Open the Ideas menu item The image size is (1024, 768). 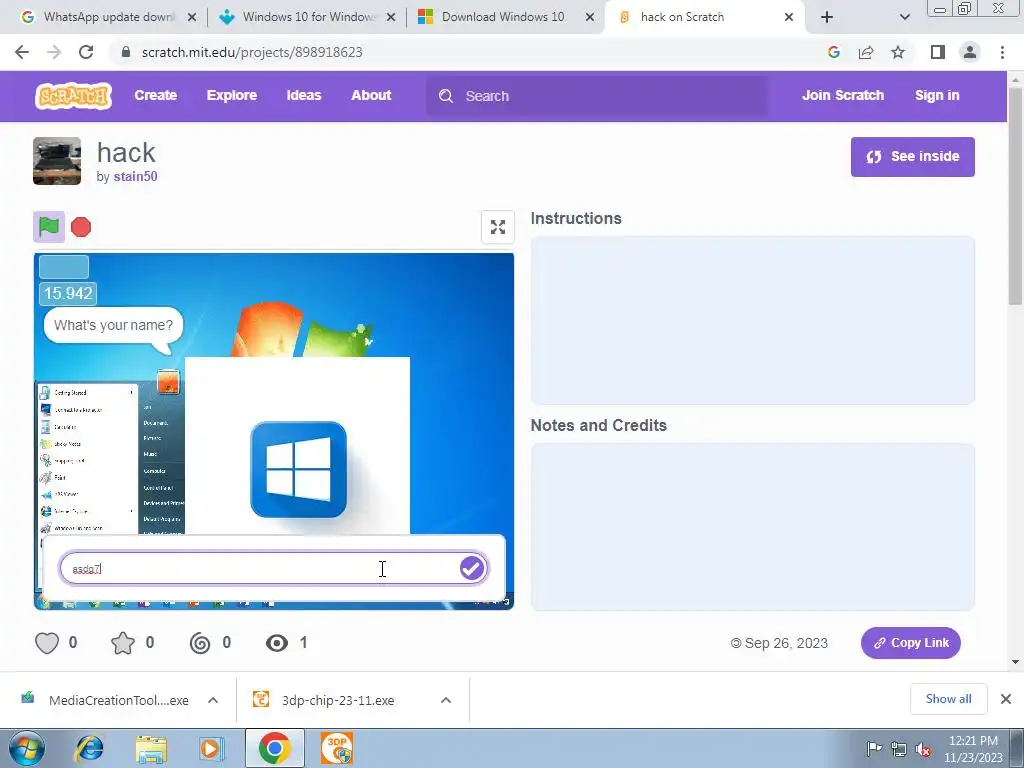click(x=304, y=95)
